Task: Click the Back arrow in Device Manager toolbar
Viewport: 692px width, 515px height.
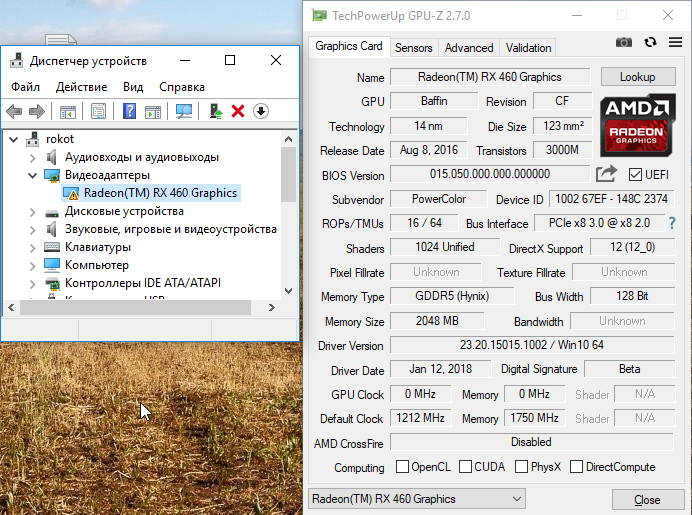Action: (x=14, y=111)
